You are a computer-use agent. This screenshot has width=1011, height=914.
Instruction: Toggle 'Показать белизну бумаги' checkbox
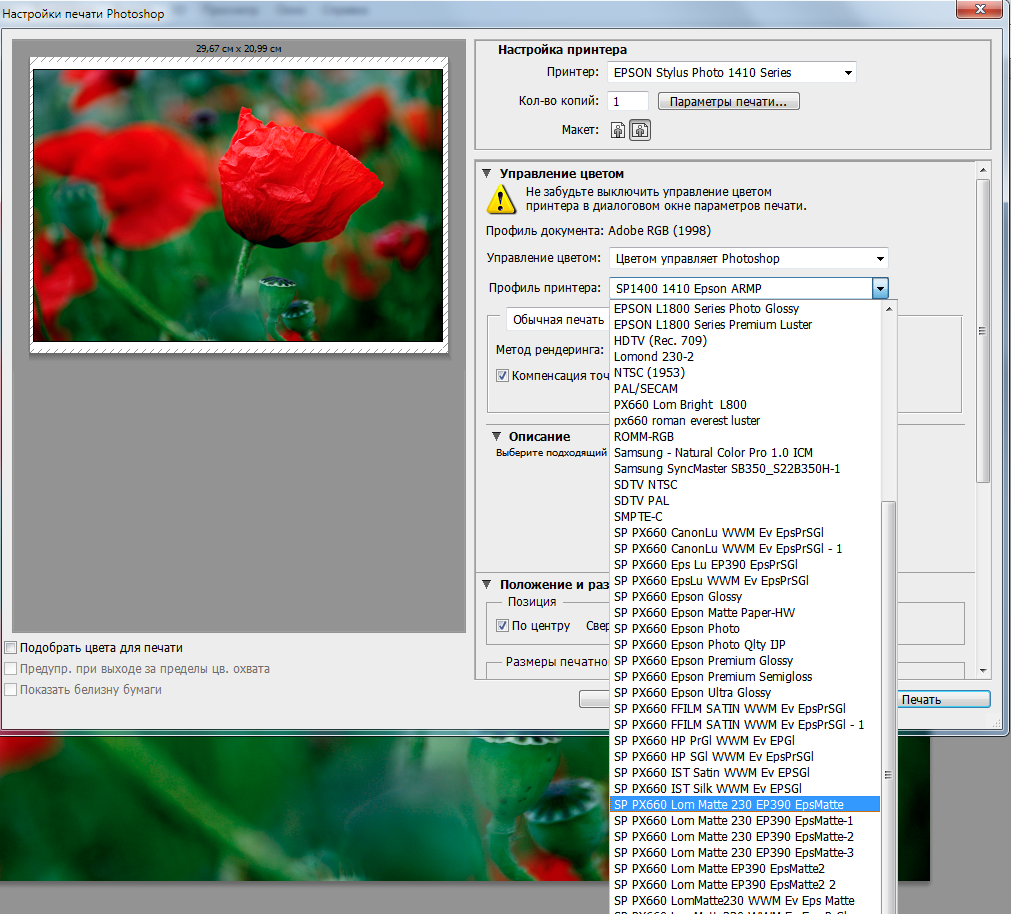pyautogui.click(x=10, y=689)
